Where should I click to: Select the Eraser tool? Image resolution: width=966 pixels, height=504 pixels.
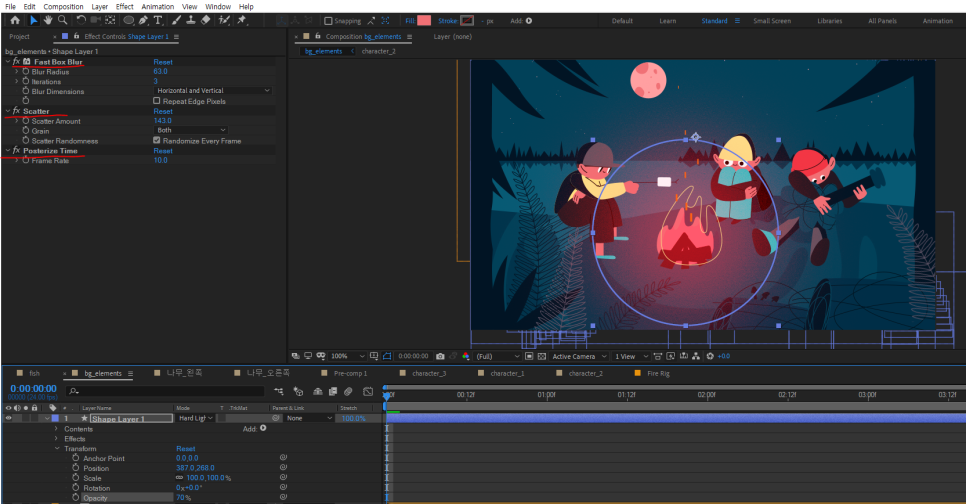pyautogui.click(x=206, y=20)
